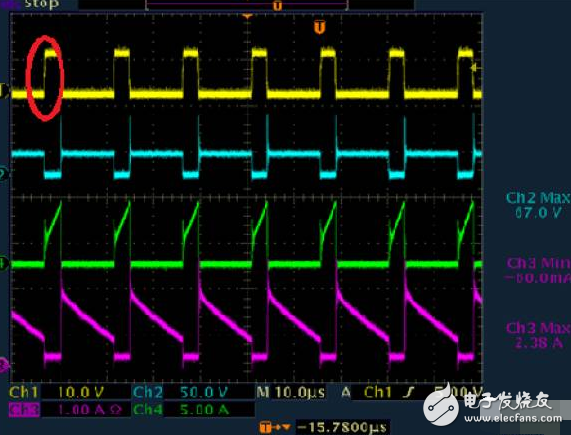Click the magenta channel 3 ground marker
Viewport: 571px width, 435px height.
point(3,364)
